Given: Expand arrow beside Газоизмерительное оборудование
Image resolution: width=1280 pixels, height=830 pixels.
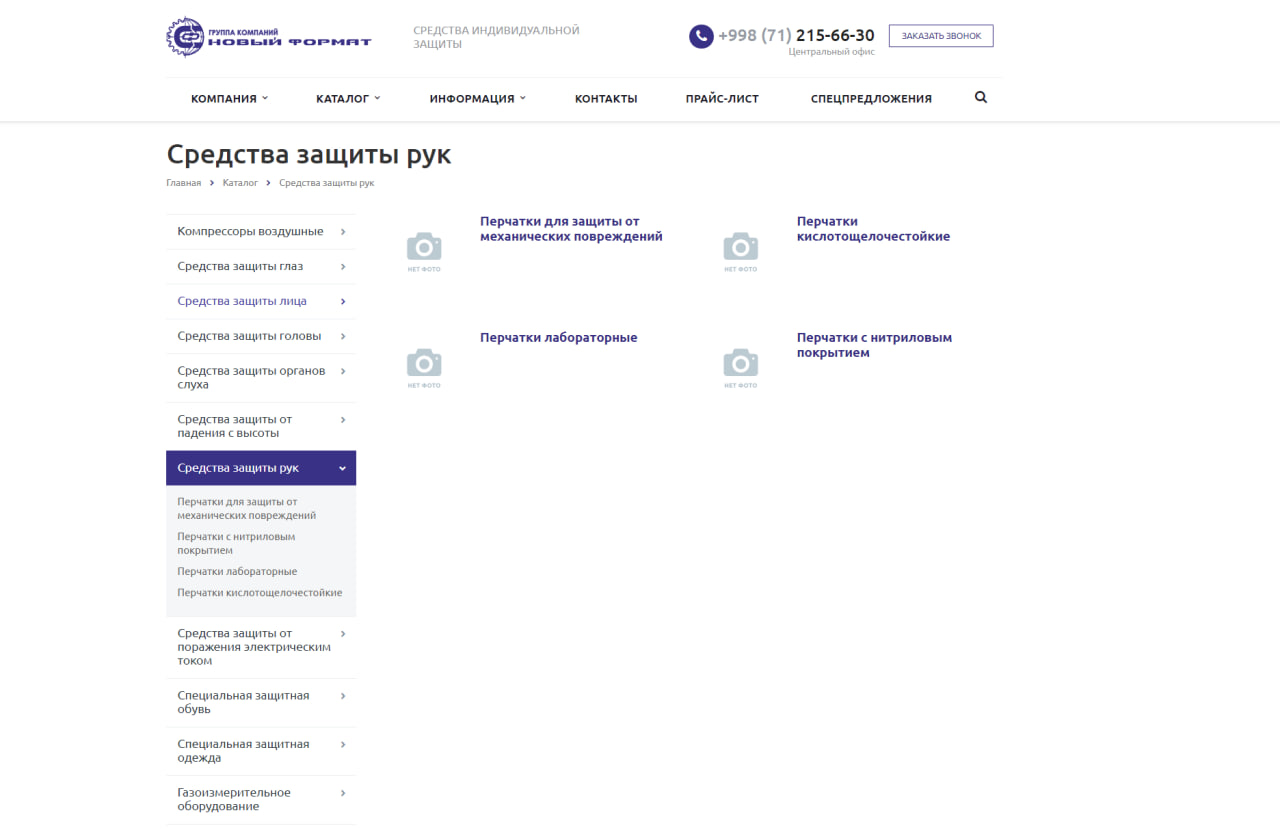Looking at the screenshot, I should tap(343, 793).
